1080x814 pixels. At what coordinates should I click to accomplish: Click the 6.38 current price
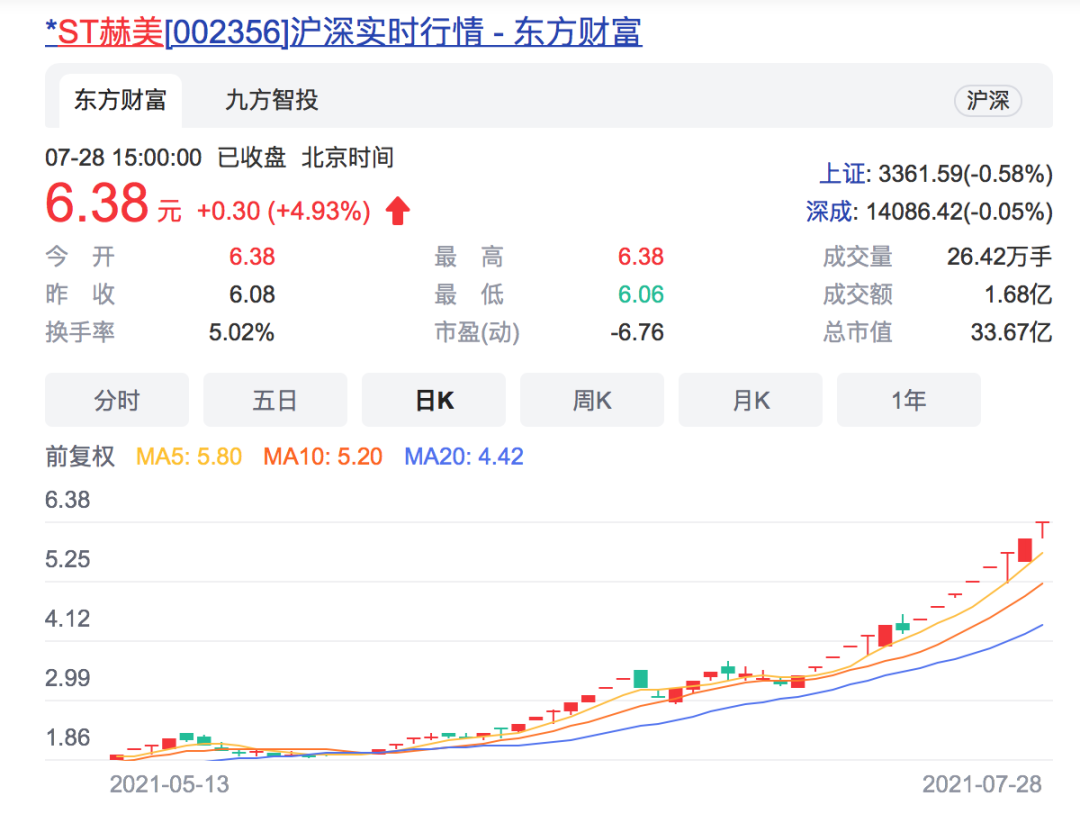click(x=97, y=204)
